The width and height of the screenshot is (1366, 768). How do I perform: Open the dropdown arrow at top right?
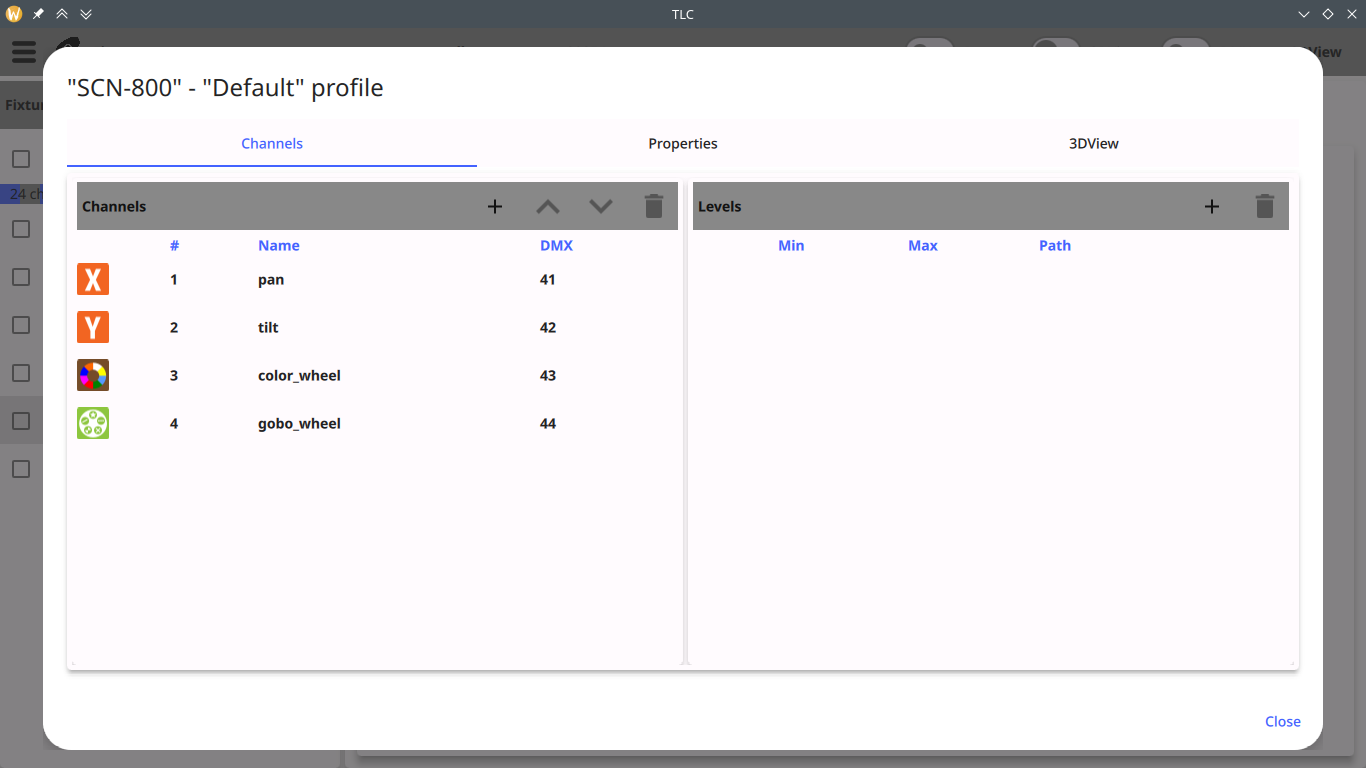point(1303,14)
